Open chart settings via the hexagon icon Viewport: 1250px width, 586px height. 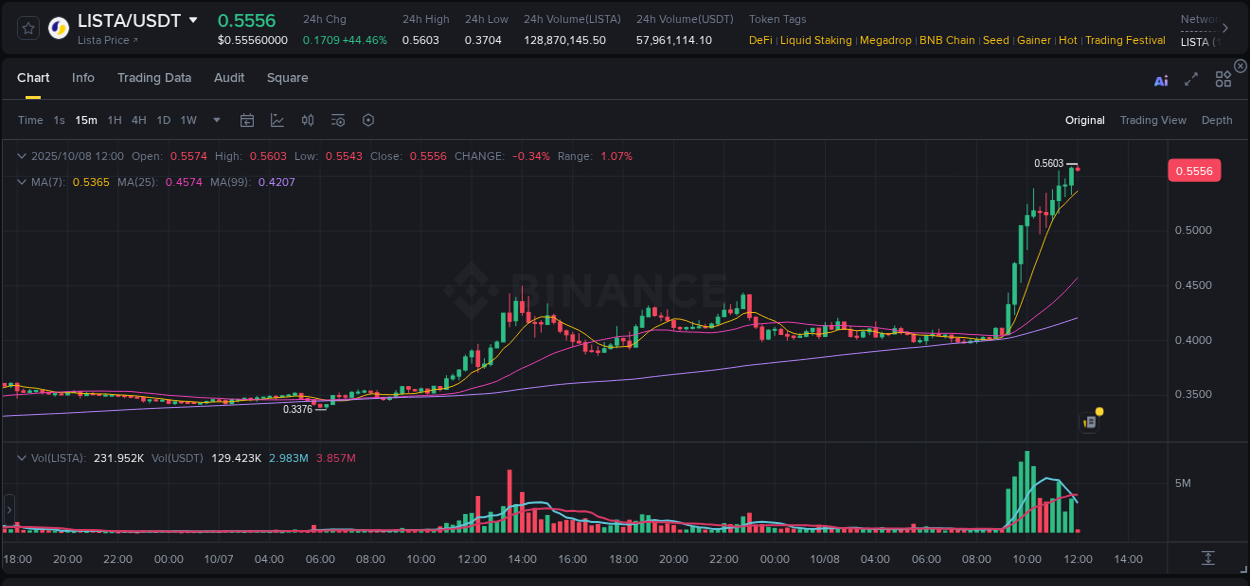pos(368,119)
